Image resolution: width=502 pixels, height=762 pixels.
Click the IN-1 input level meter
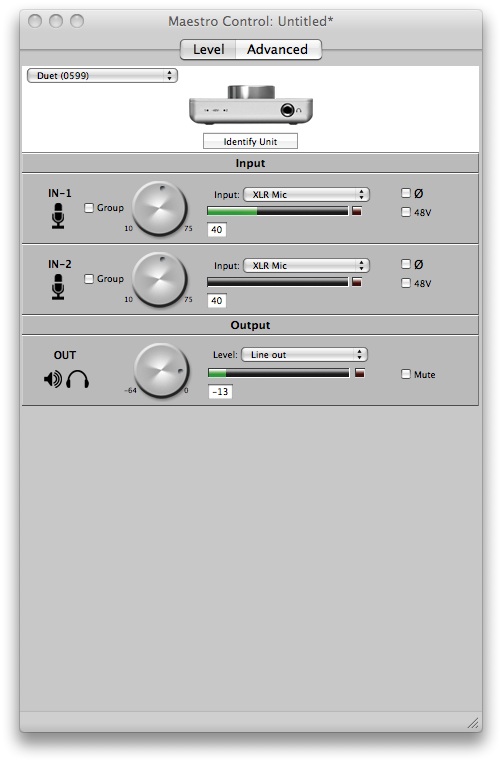click(278, 211)
